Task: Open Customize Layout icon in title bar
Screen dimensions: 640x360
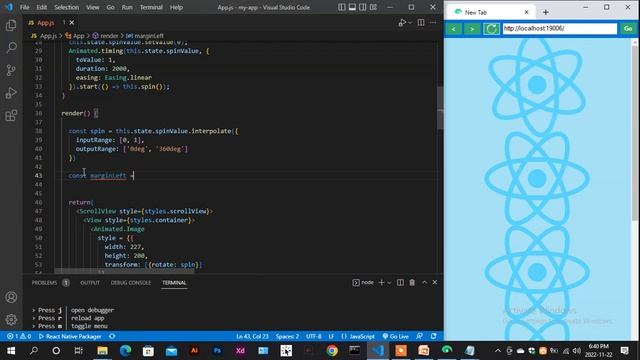Action: 373,7
